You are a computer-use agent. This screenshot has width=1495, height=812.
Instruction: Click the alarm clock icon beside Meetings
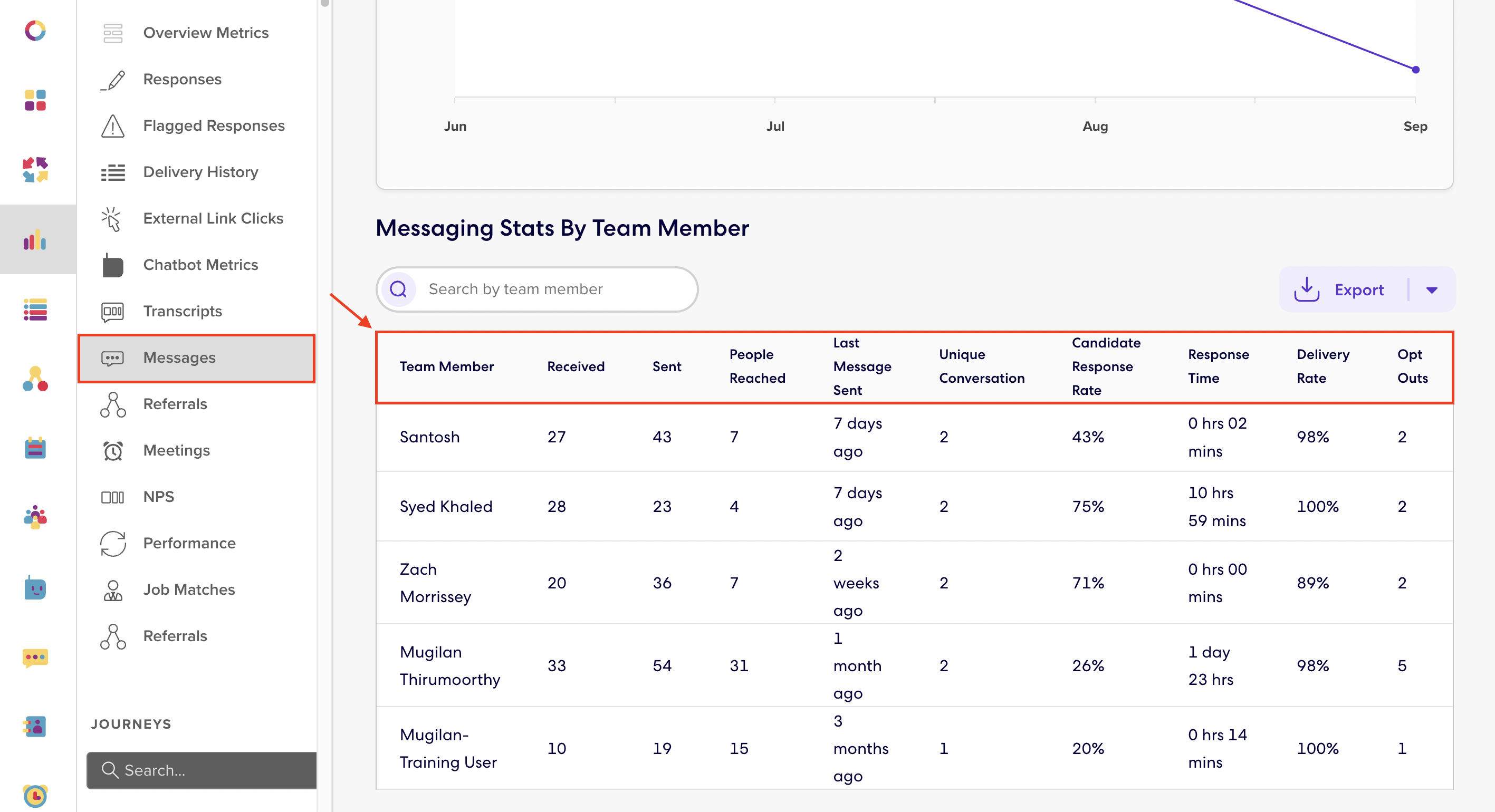[x=113, y=451]
